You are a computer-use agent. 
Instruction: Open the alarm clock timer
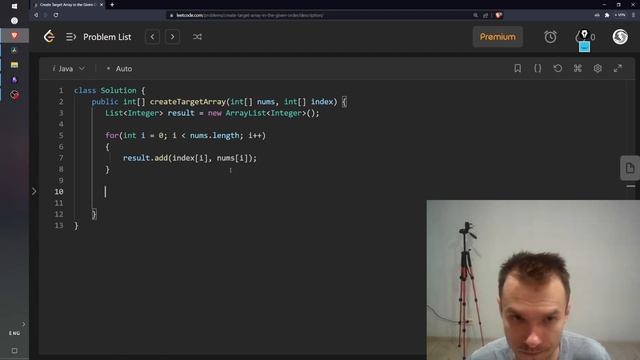click(x=550, y=37)
